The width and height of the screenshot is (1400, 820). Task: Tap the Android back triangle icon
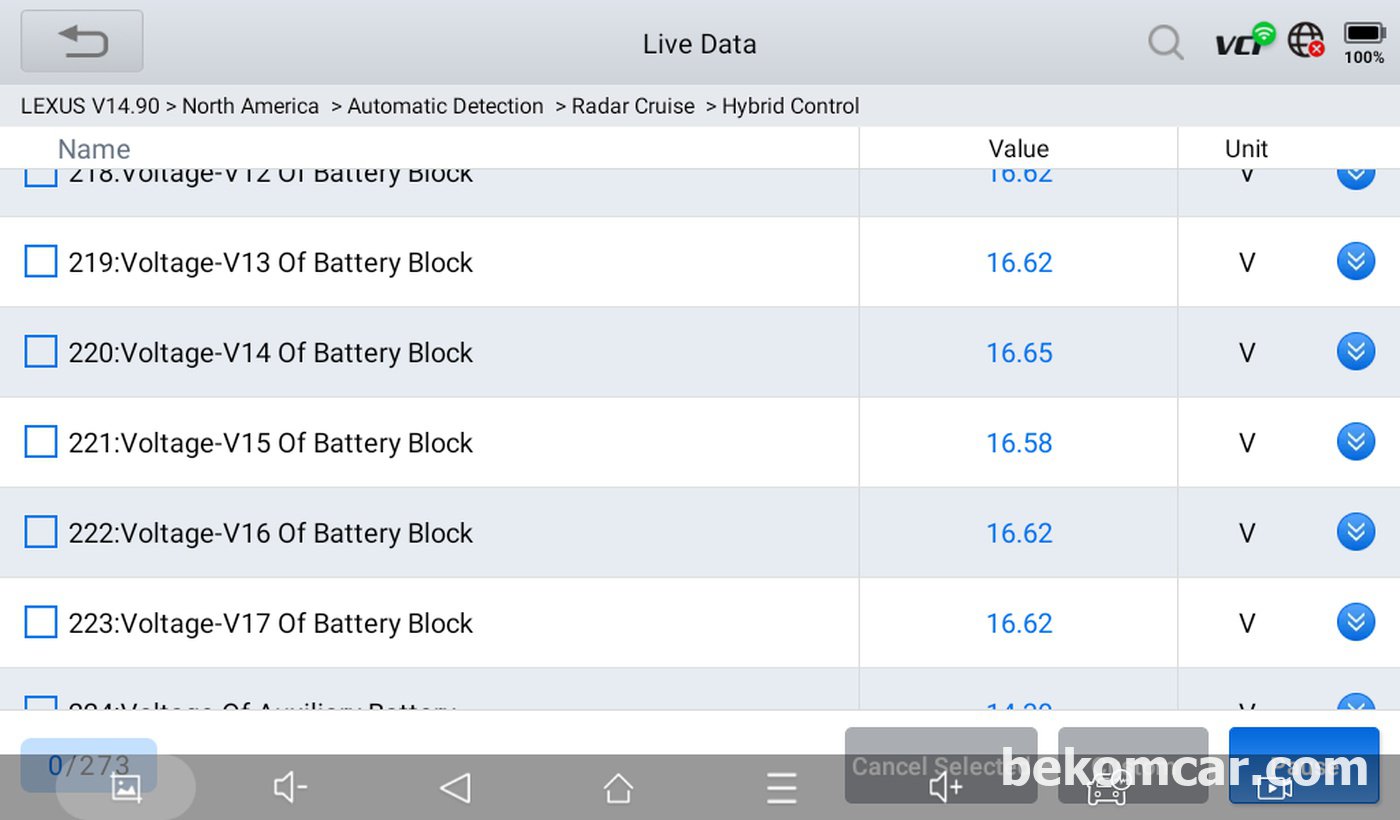tap(455, 788)
